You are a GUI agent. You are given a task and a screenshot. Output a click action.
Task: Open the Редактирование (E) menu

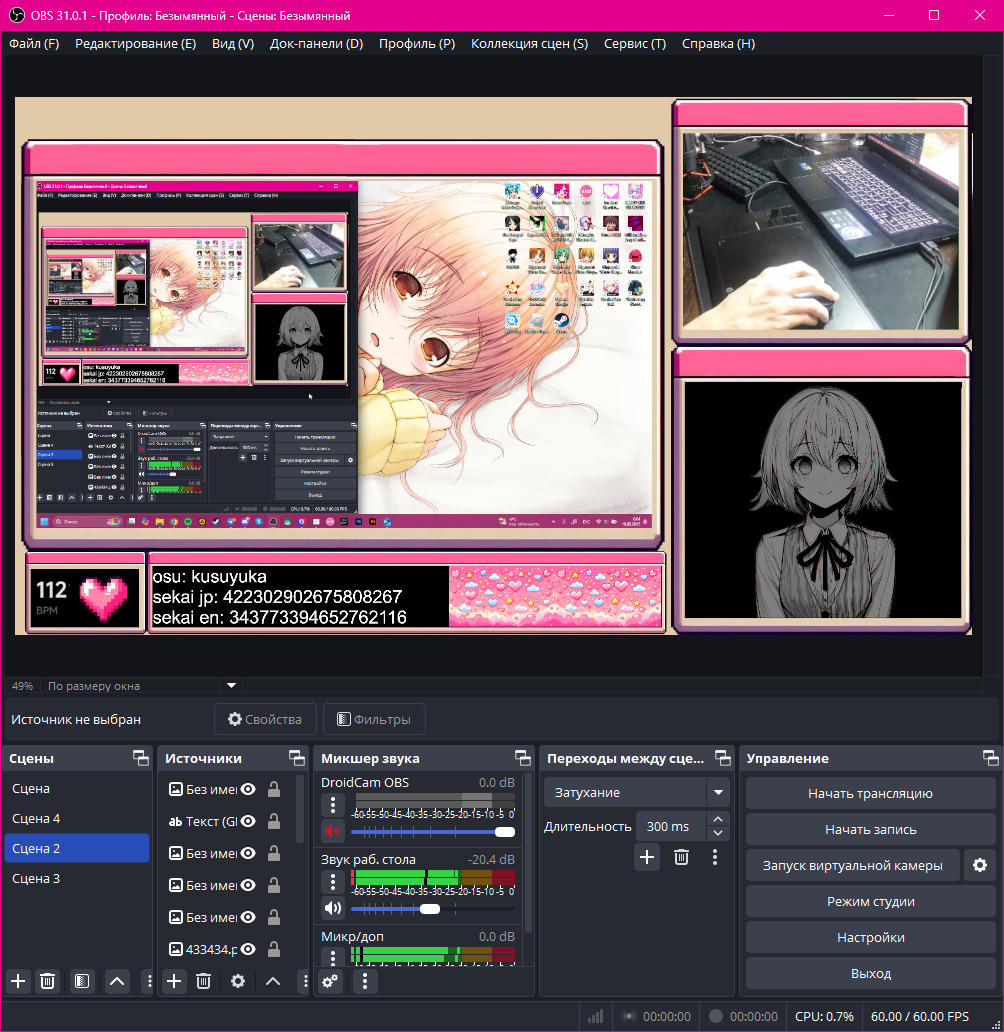pos(136,43)
